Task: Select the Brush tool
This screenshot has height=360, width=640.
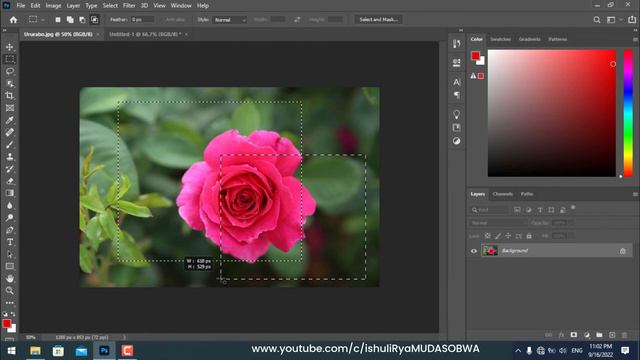Action: coord(9,144)
